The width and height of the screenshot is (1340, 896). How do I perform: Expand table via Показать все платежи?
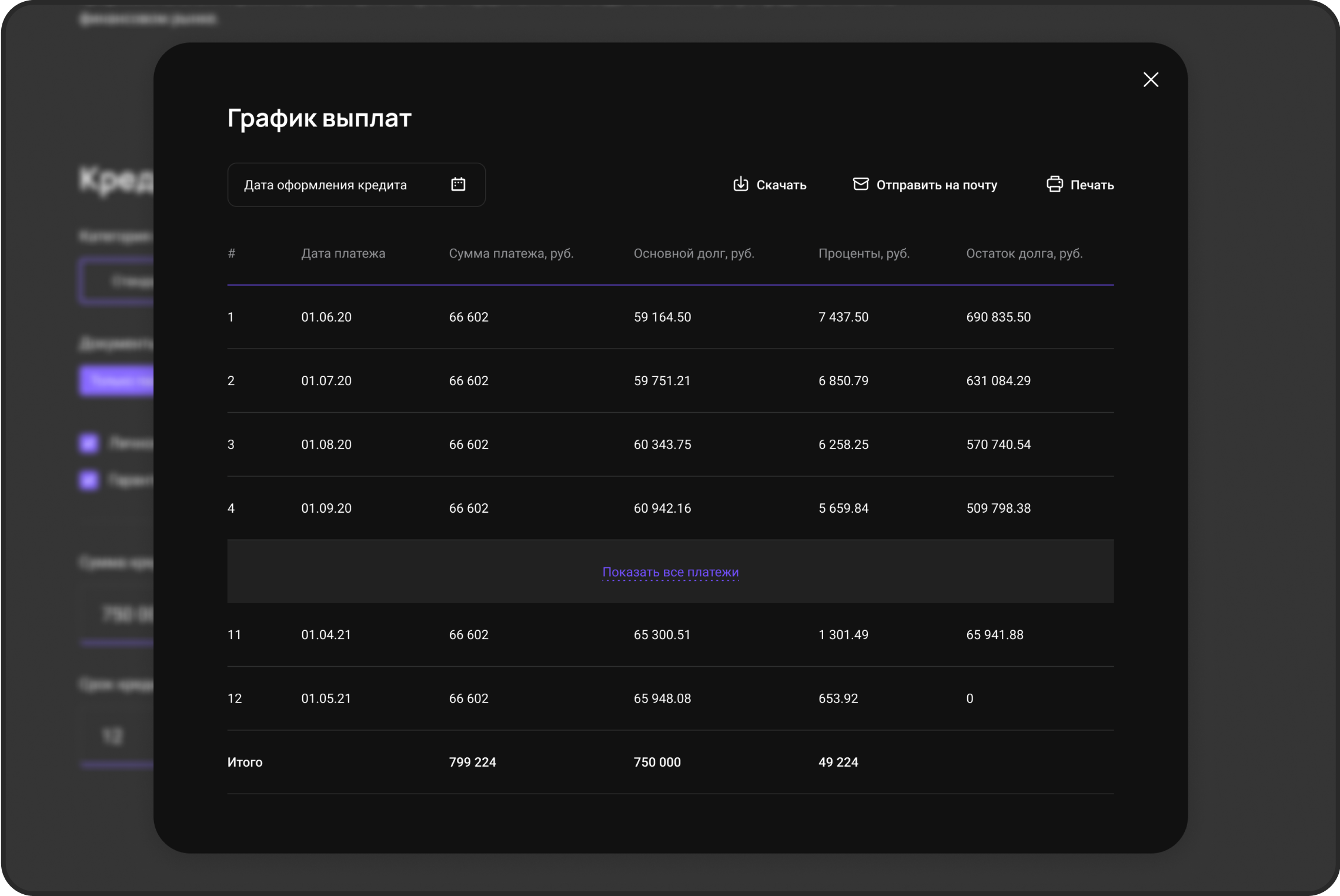click(670, 572)
